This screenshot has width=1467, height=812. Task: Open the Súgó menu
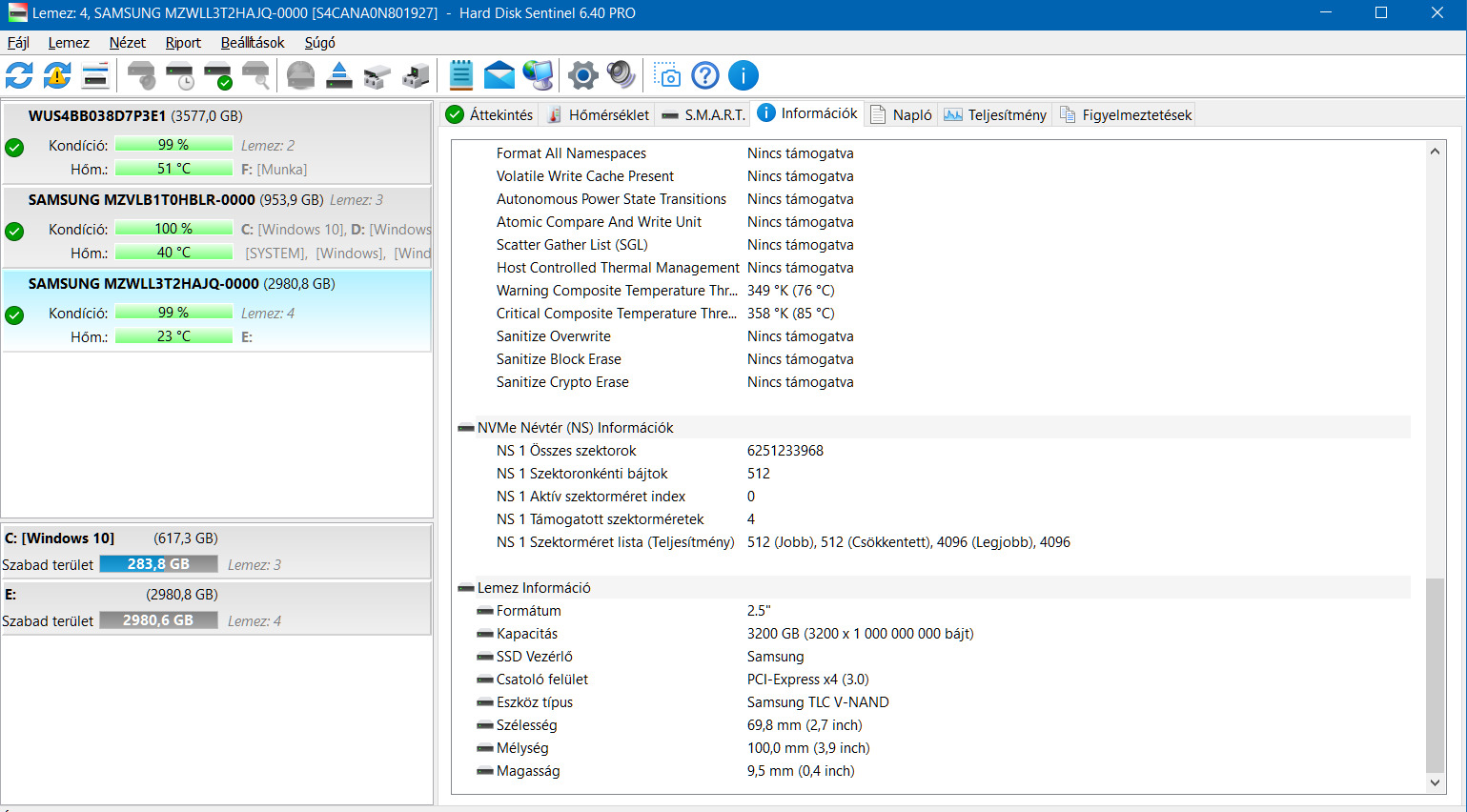[x=319, y=43]
